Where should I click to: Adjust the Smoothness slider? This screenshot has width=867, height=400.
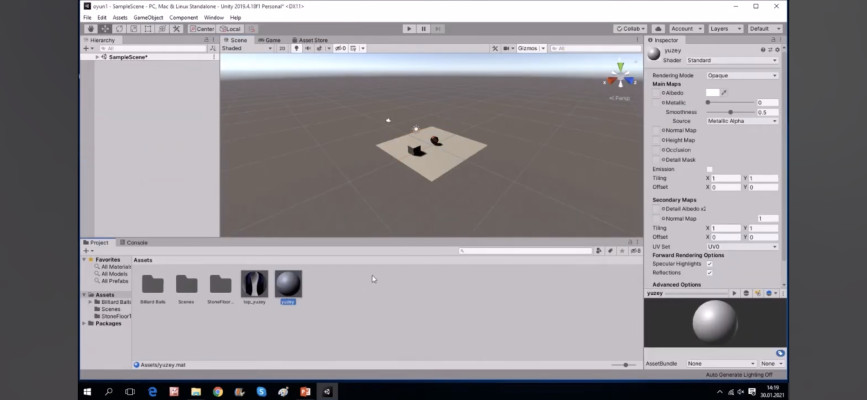730,112
